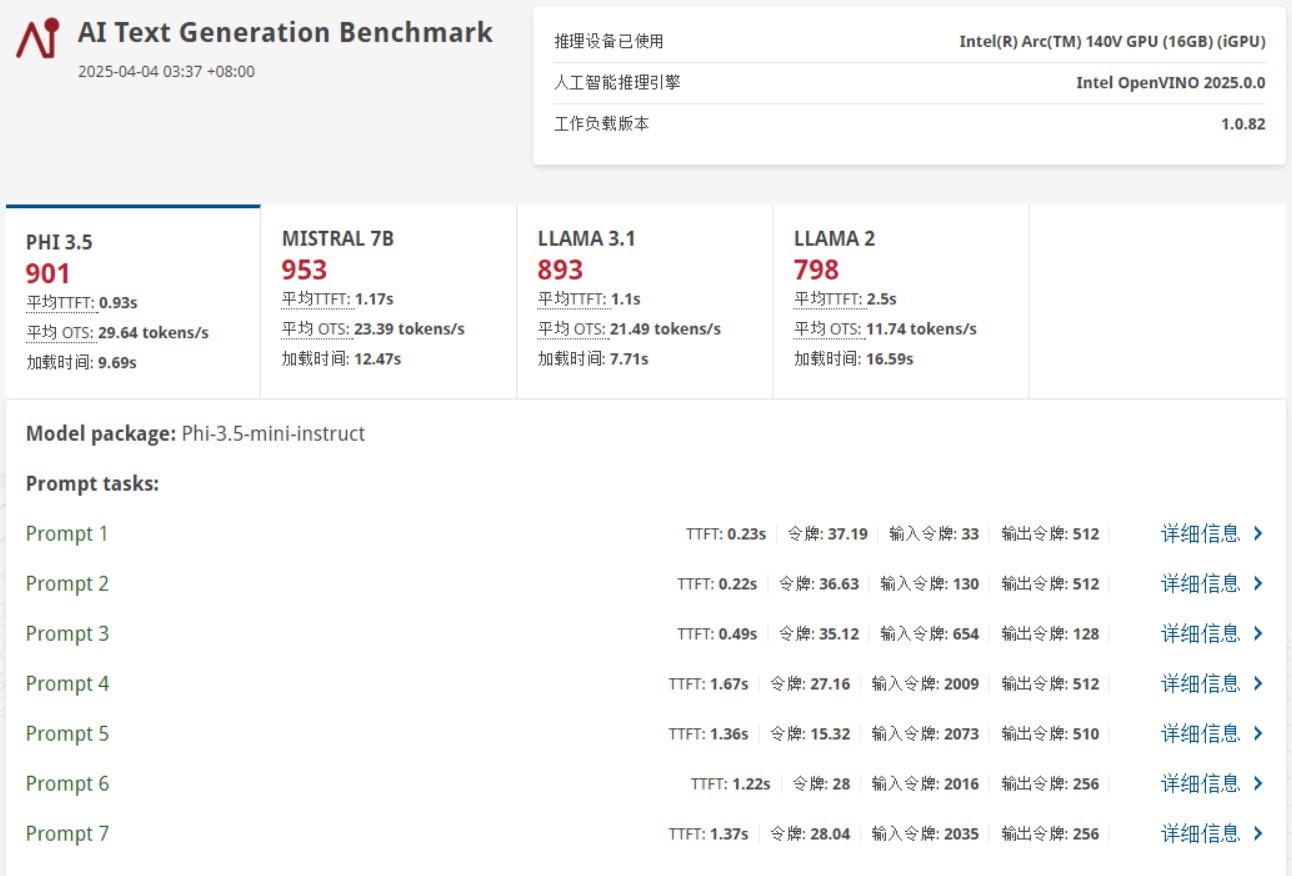Switch to the MISTRAL 7B tab
The height and width of the screenshot is (876, 1292).
point(389,302)
